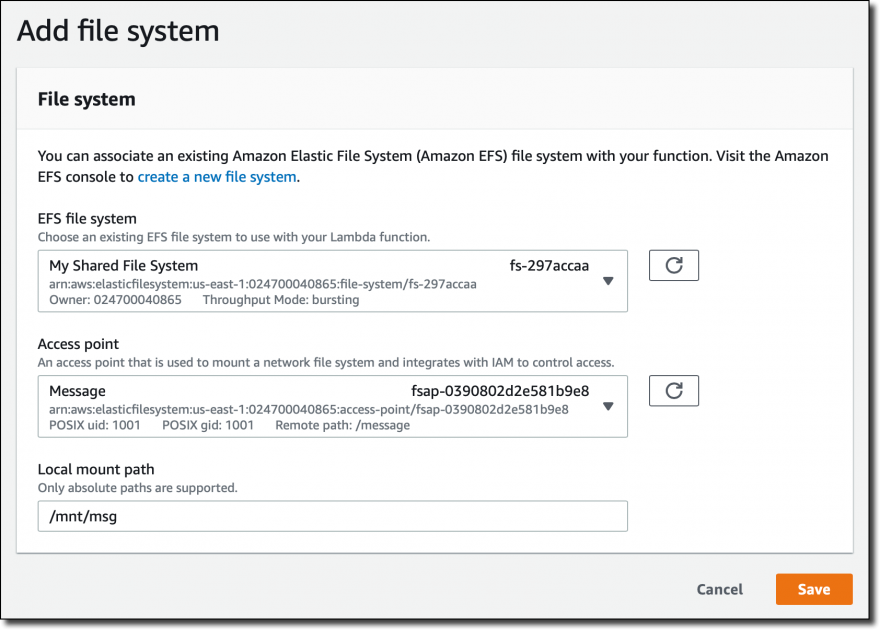Open the Message access point selector

point(332,406)
